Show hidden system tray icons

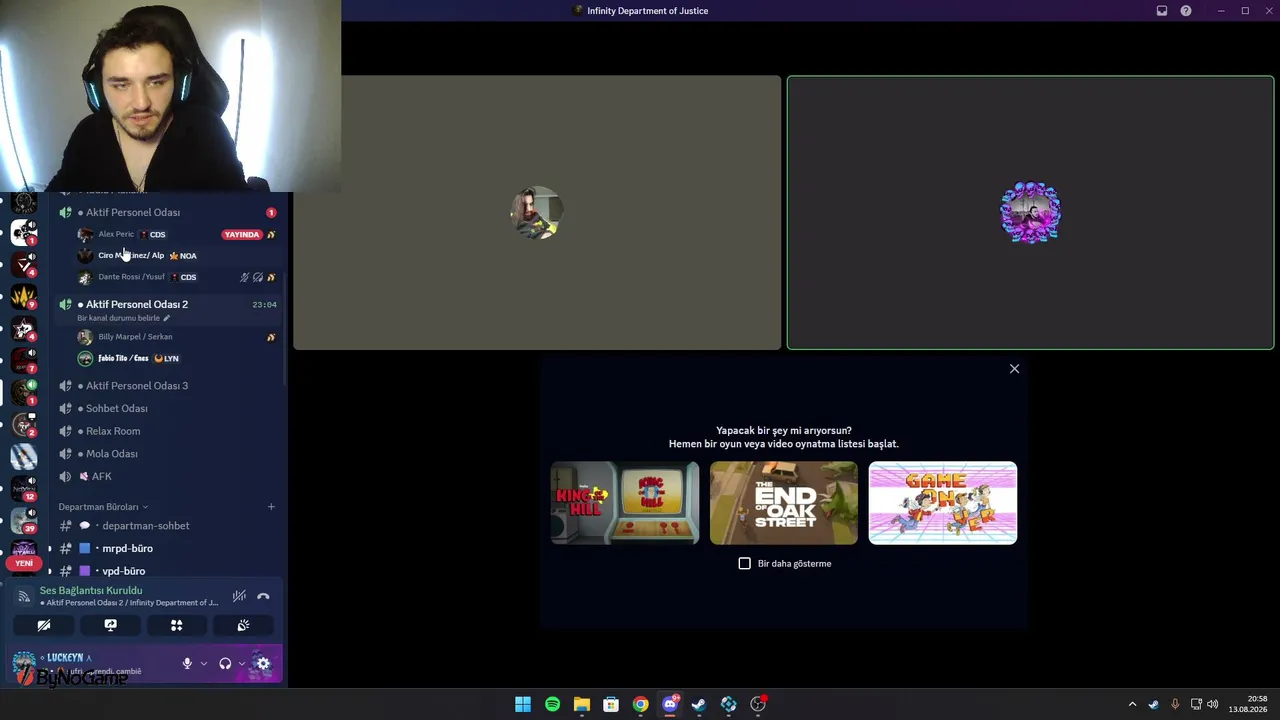pyautogui.click(x=1132, y=705)
